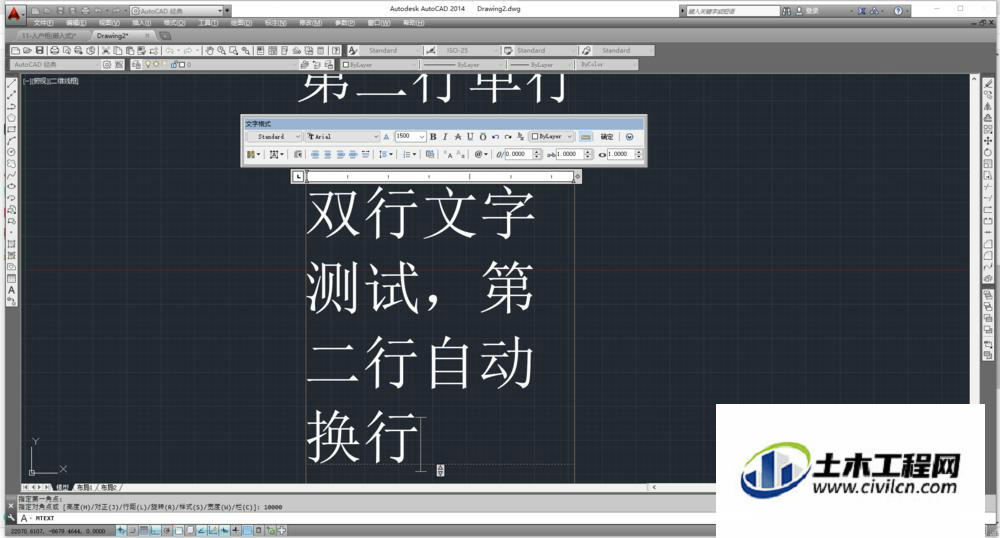Screen dimensions: 1000x538
Task: Open the 视图 menu
Action: (109, 23)
